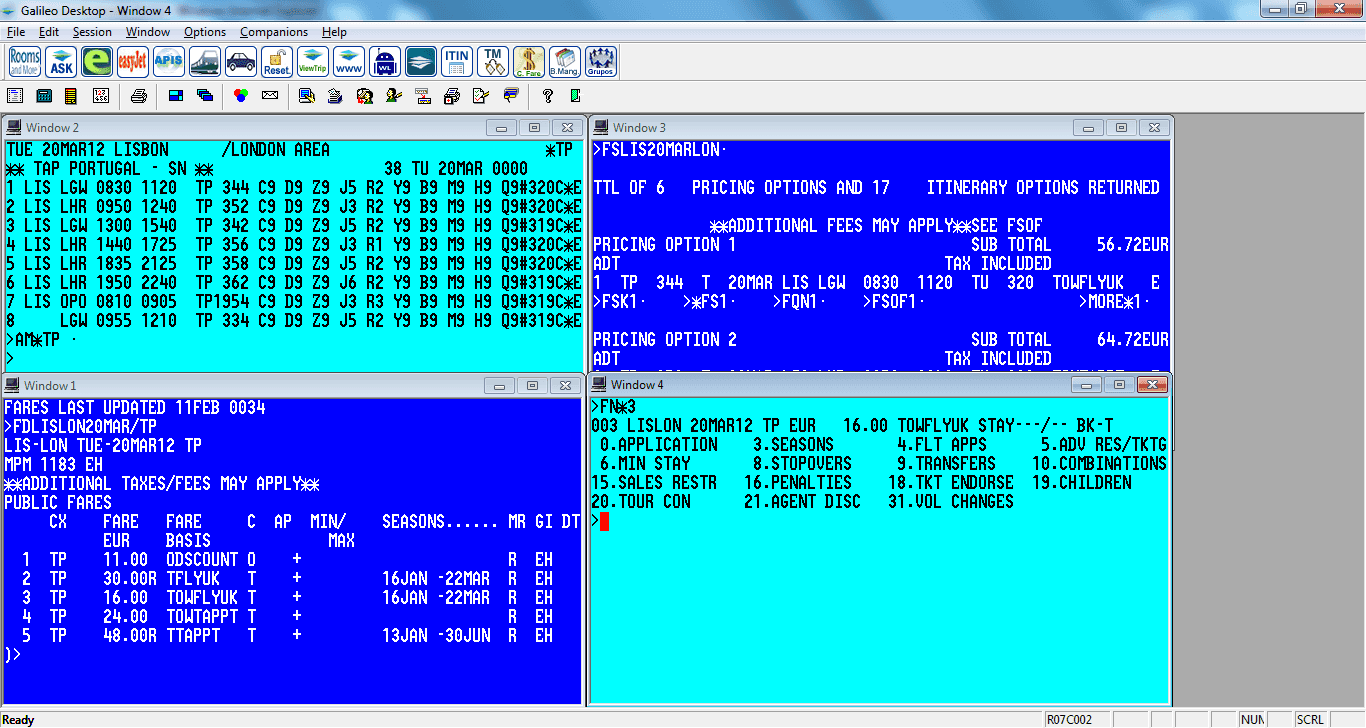The width and height of the screenshot is (1366, 728).
Task: Click the >FSK1 link in Window 3
Action: (620, 301)
